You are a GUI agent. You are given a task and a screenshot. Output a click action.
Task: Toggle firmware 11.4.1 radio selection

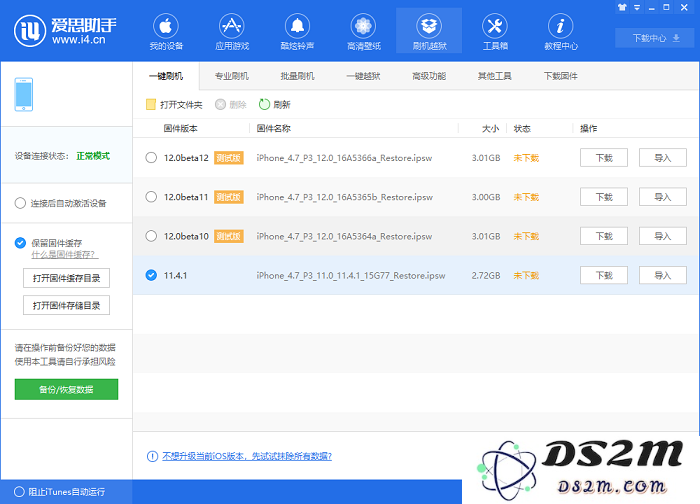151,275
